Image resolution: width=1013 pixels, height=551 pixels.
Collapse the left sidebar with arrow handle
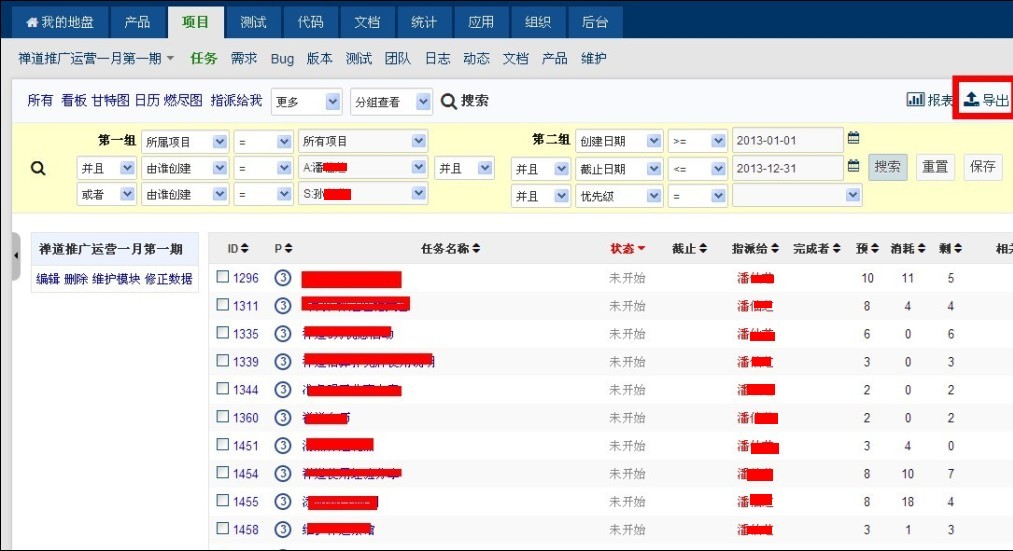click(16, 256)
